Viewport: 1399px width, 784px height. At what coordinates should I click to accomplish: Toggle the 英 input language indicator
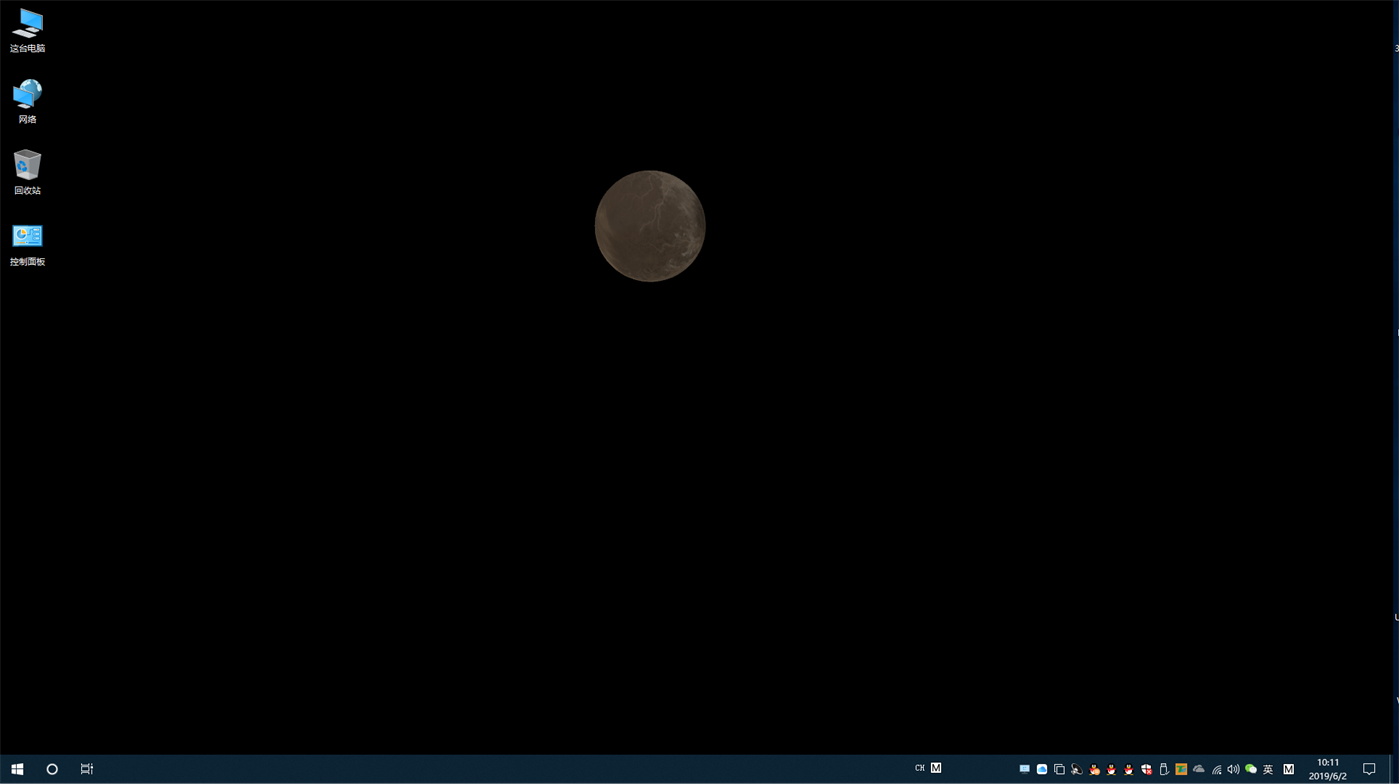coord(1266,769)
